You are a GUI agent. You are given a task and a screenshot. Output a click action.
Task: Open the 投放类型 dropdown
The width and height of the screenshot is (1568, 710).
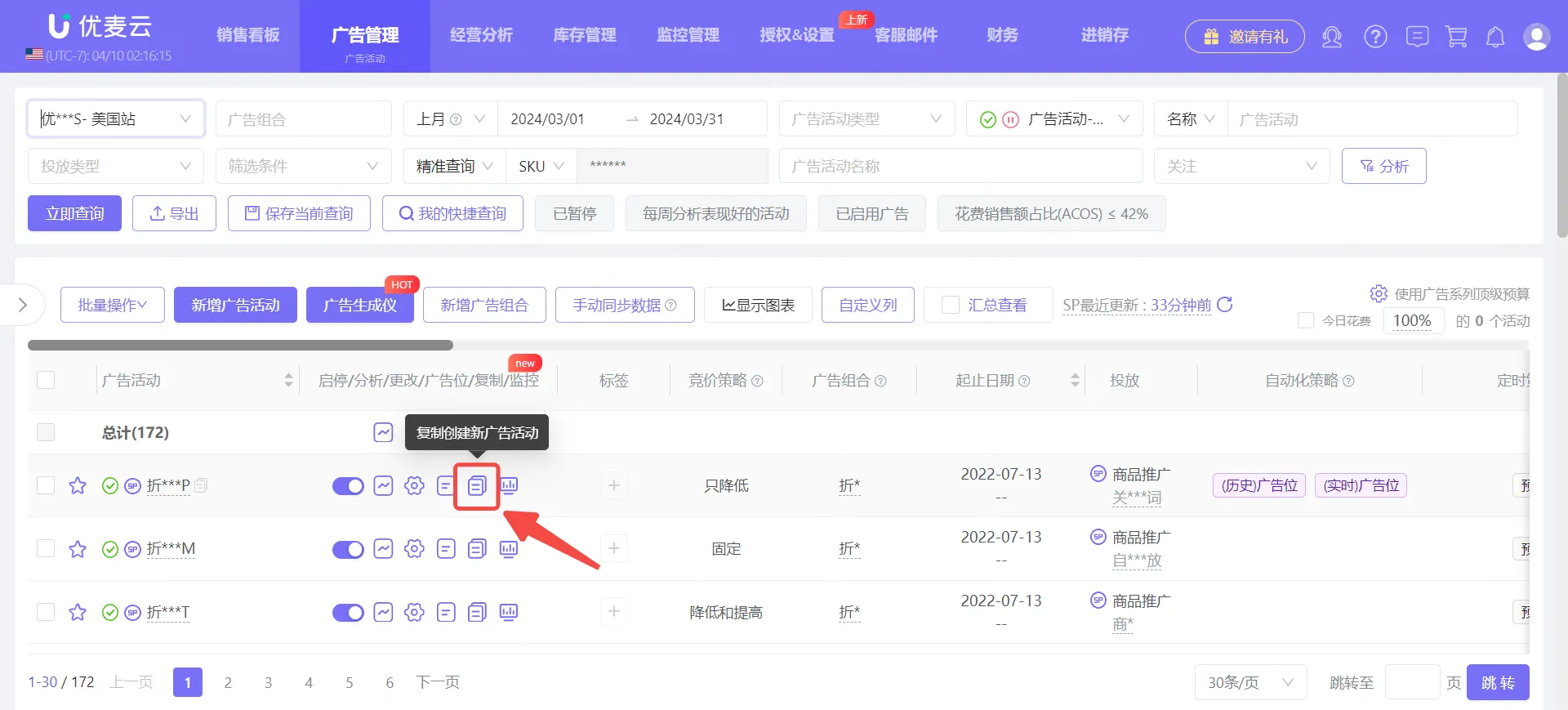116,166
